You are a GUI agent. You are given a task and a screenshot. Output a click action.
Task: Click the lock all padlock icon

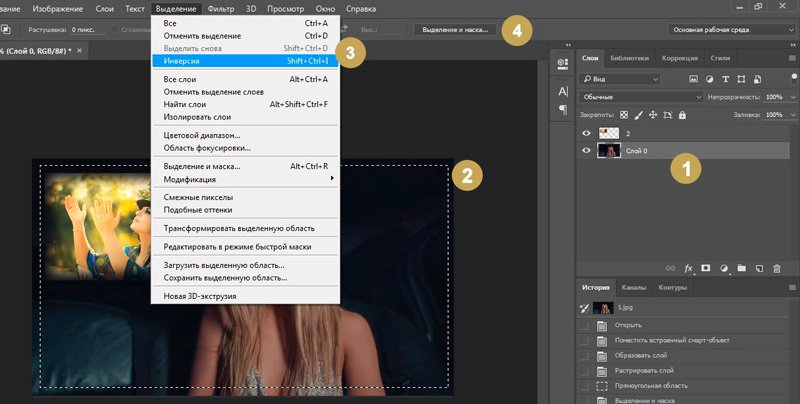point(682,115)
